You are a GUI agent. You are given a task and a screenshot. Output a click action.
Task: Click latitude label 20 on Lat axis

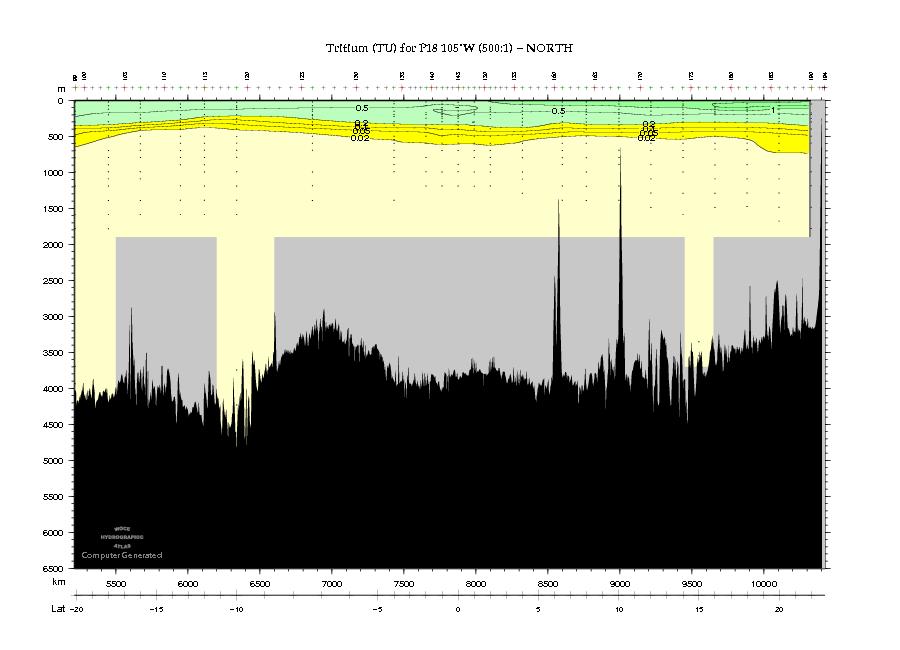click(779, 609)
